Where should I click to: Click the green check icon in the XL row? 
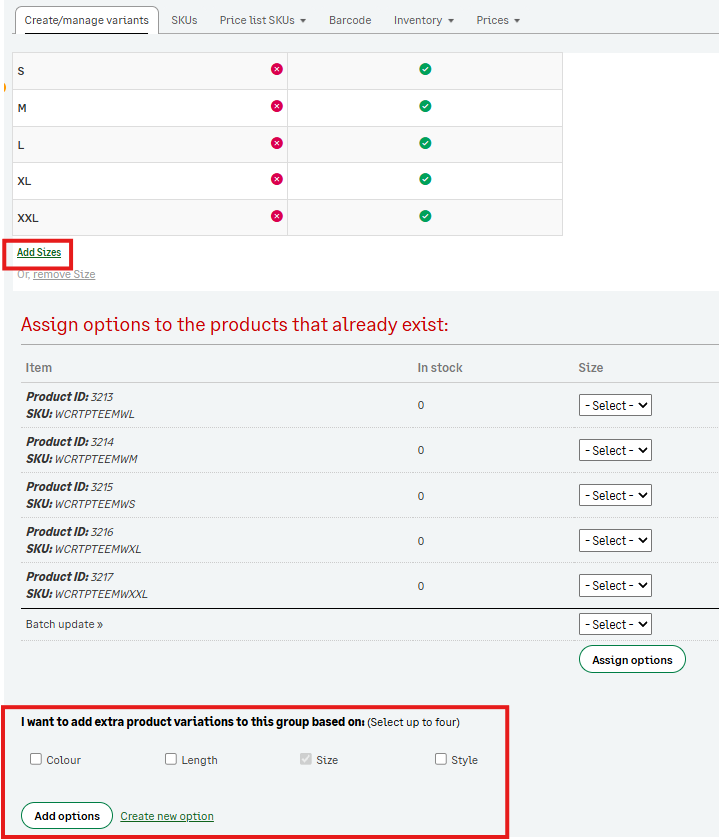[x=425, y=179]
